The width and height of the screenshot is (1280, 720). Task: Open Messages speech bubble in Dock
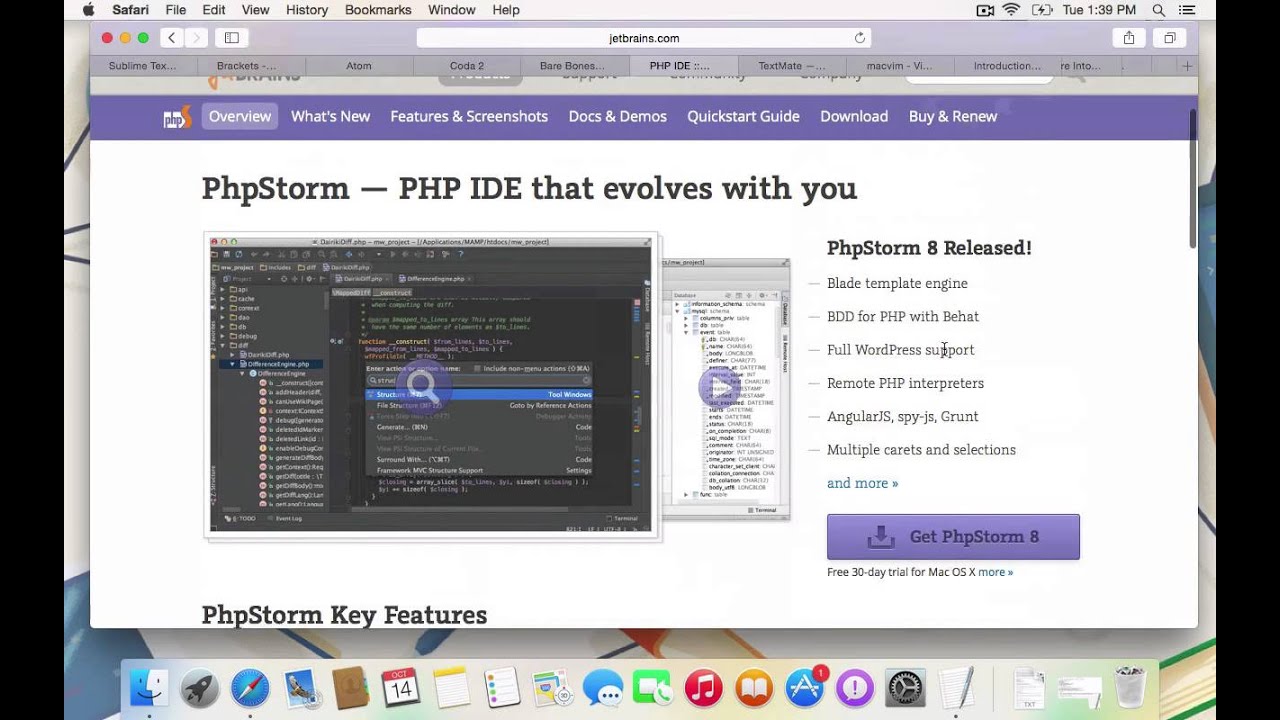tap(603, 688)
